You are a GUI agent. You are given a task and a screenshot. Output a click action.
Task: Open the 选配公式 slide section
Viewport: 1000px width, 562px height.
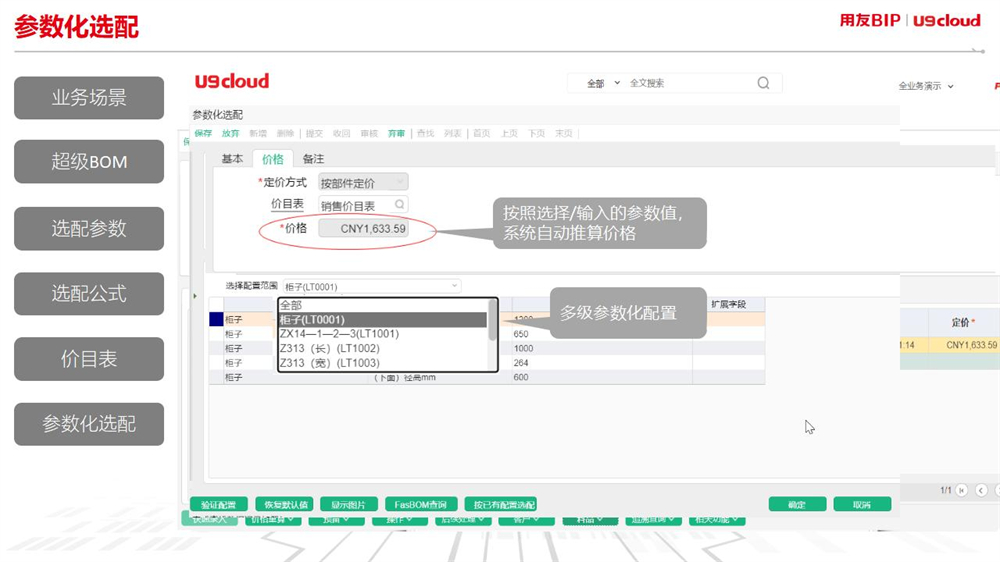coord(89,293)
